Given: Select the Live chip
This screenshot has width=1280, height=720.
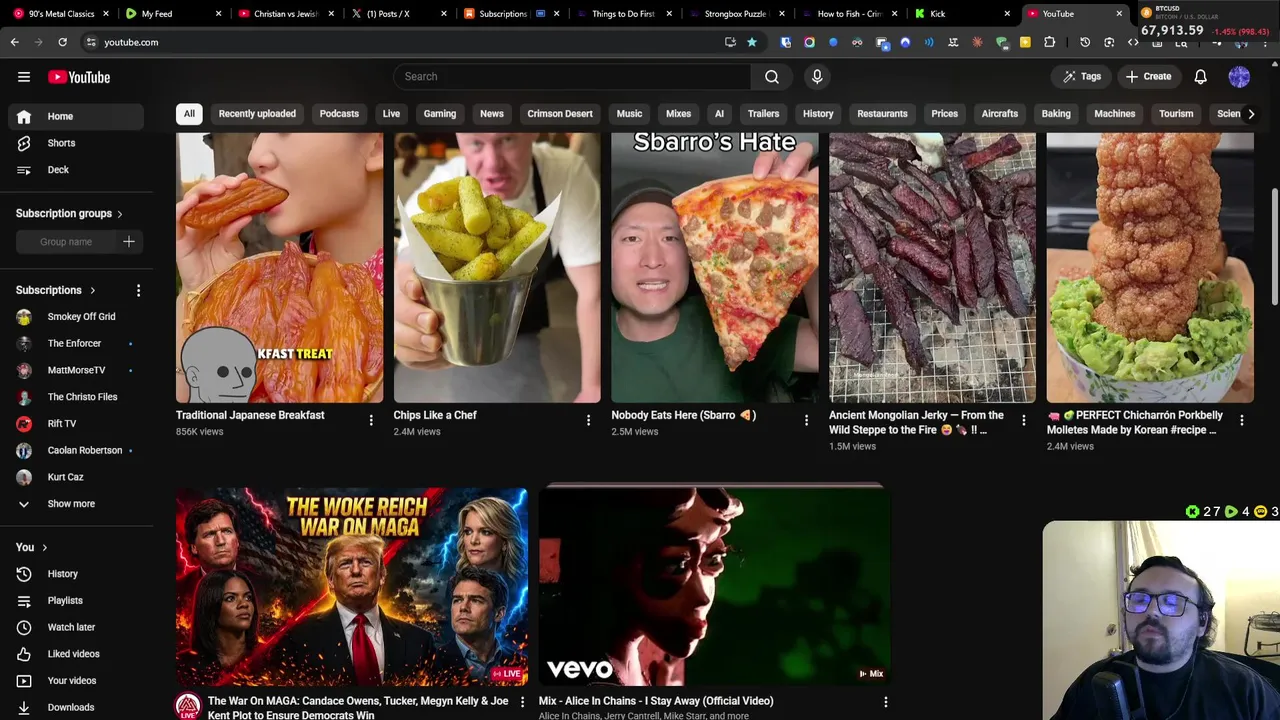Looking at the screenshot, I should pos(391,114).
